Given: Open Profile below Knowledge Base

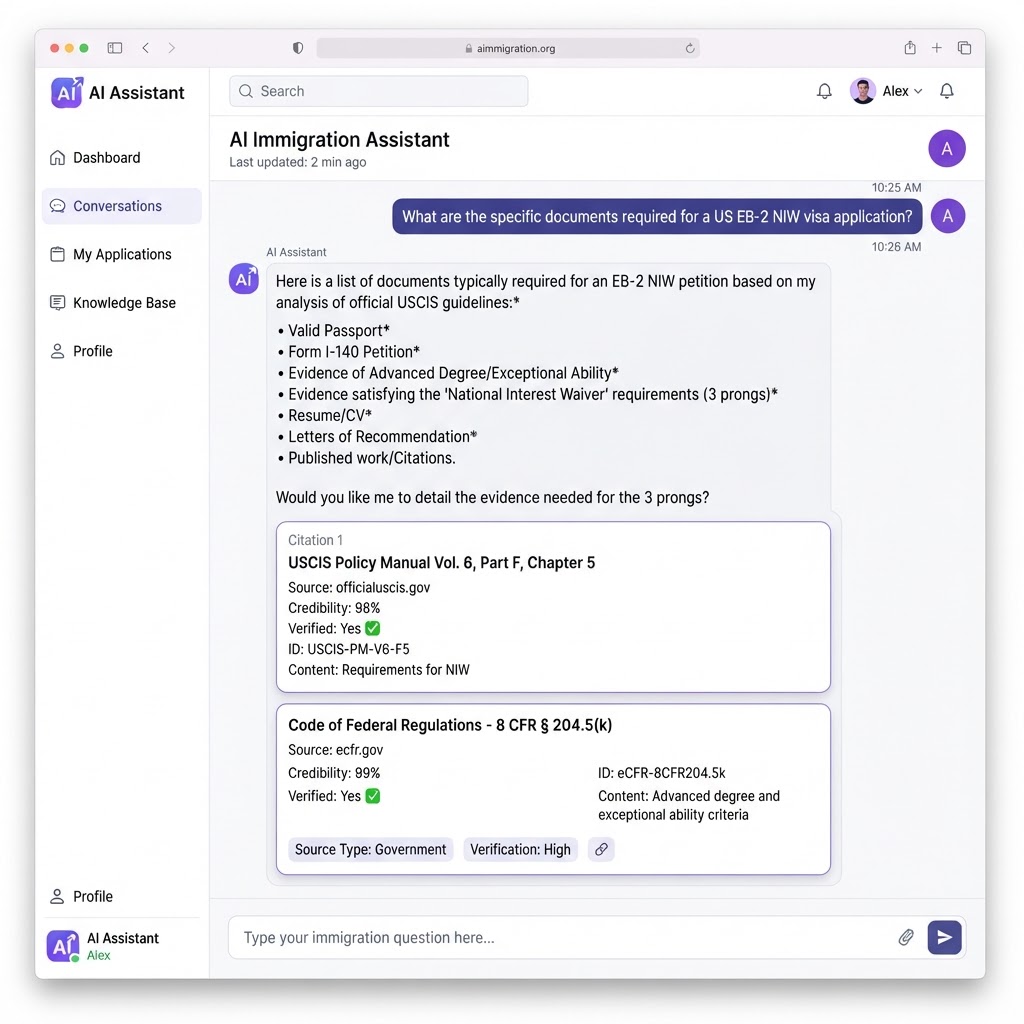Looking at the screenshot, I should pos(122,351).
